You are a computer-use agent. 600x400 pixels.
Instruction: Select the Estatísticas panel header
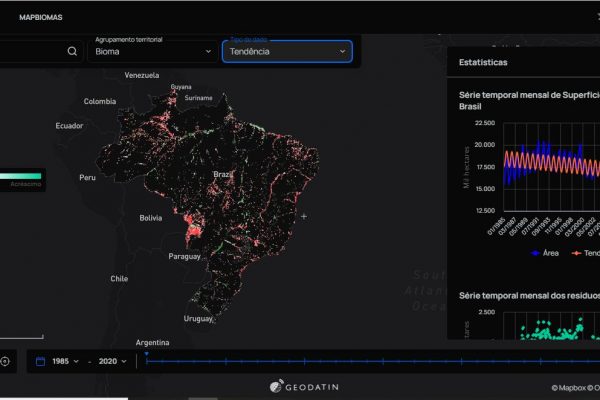[x=483, y=62]
